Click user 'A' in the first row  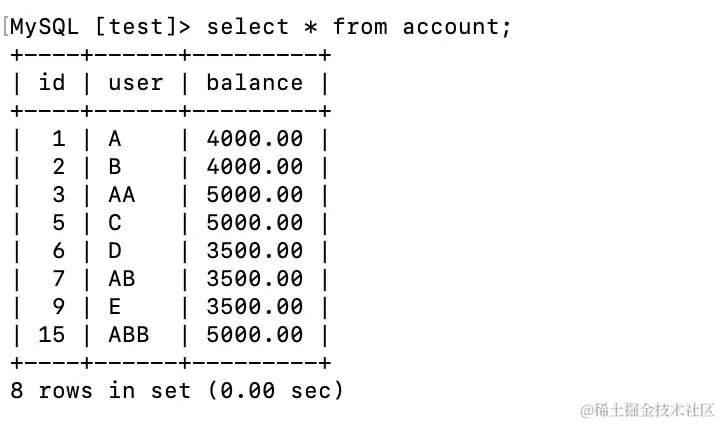pos(115,139)
